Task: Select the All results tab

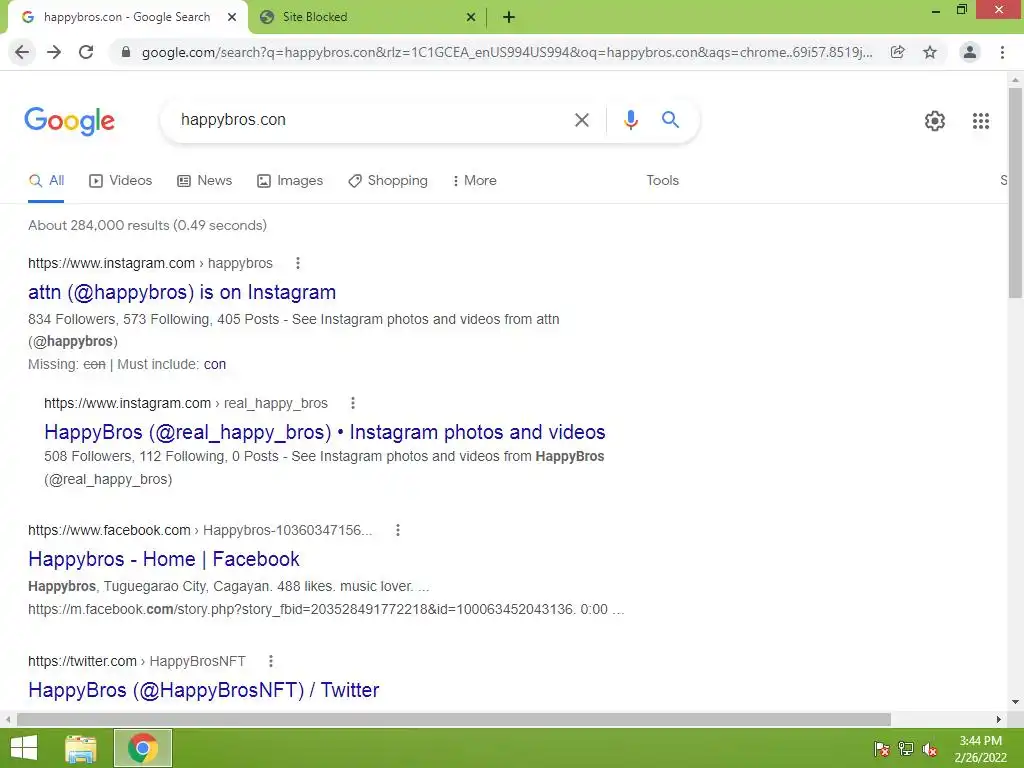Action: [x=46, y=181]
